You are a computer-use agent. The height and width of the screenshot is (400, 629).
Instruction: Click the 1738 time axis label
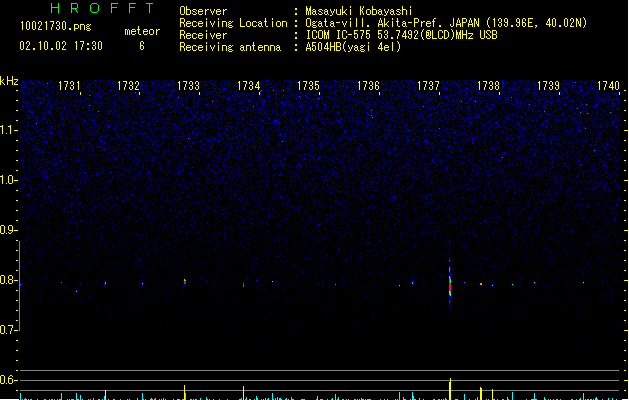(x=488, y=86)
